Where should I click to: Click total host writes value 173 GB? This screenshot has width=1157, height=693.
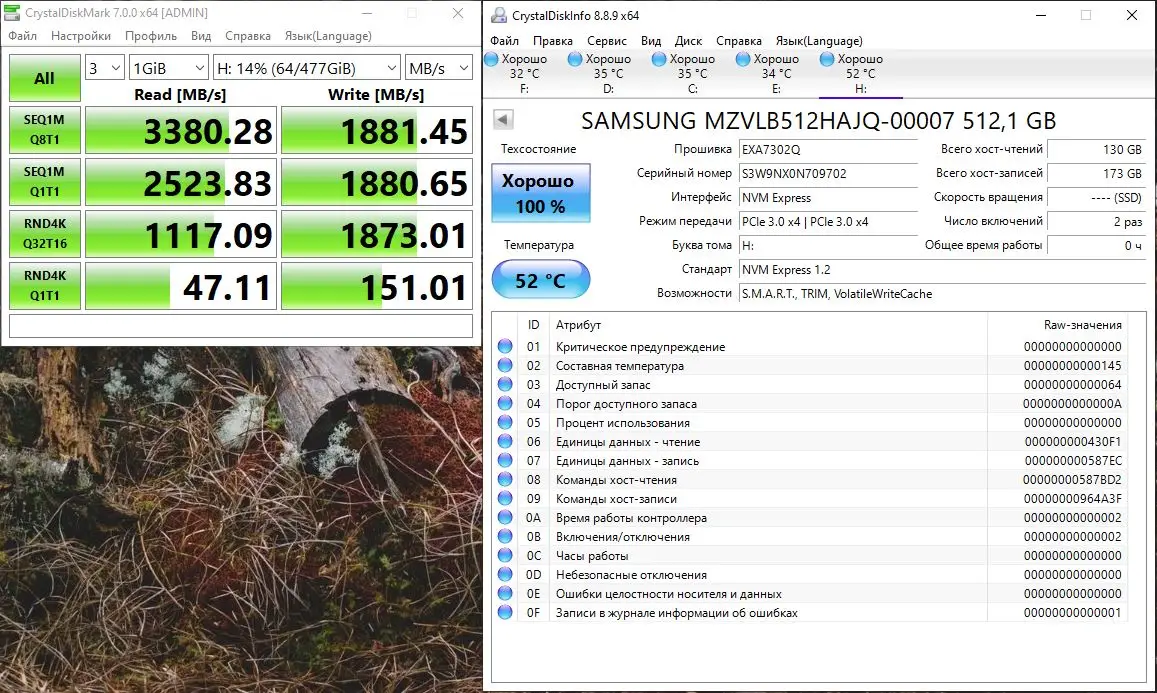click(x=1095, y=173)
